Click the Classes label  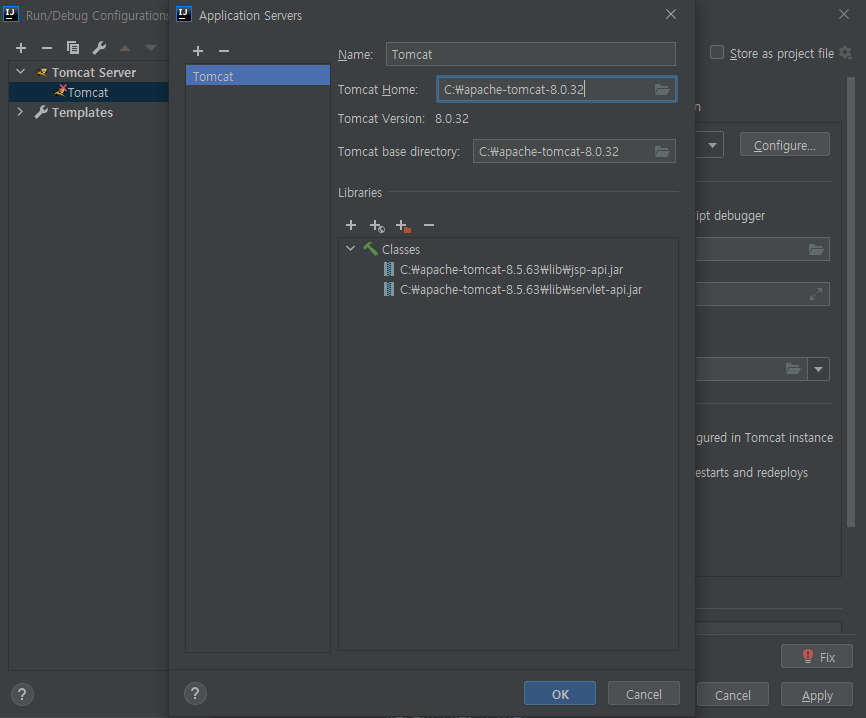pos(401,250)
